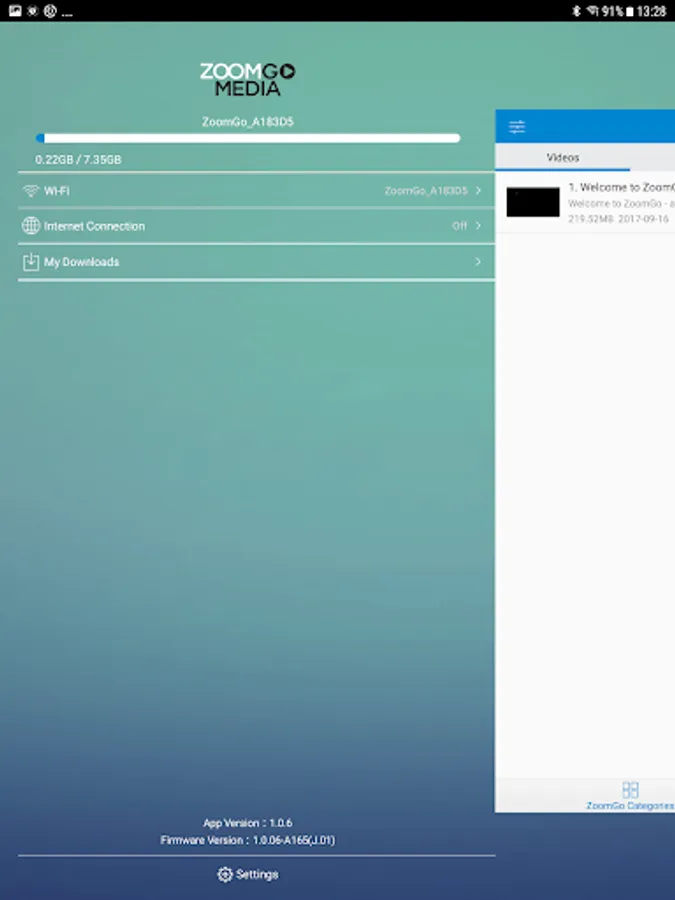Tap the '0.22GB / 7.35GB' storage text
675x900 pixels.
click(78, 160)
